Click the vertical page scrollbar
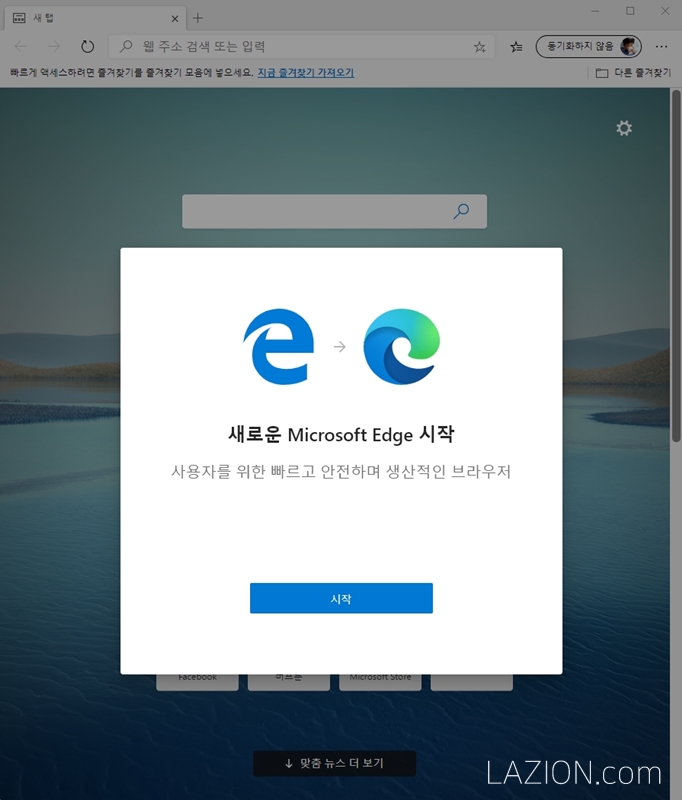The height and width of the screenshot is (800, 682). [676, 265]
